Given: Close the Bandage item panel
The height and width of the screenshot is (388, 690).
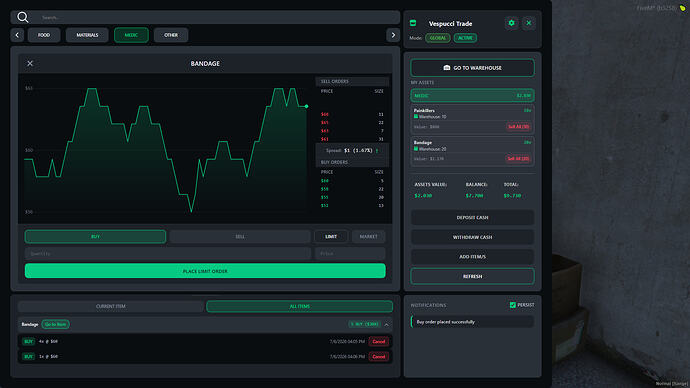Looking at the screenshot, I should tap(30, 63).
